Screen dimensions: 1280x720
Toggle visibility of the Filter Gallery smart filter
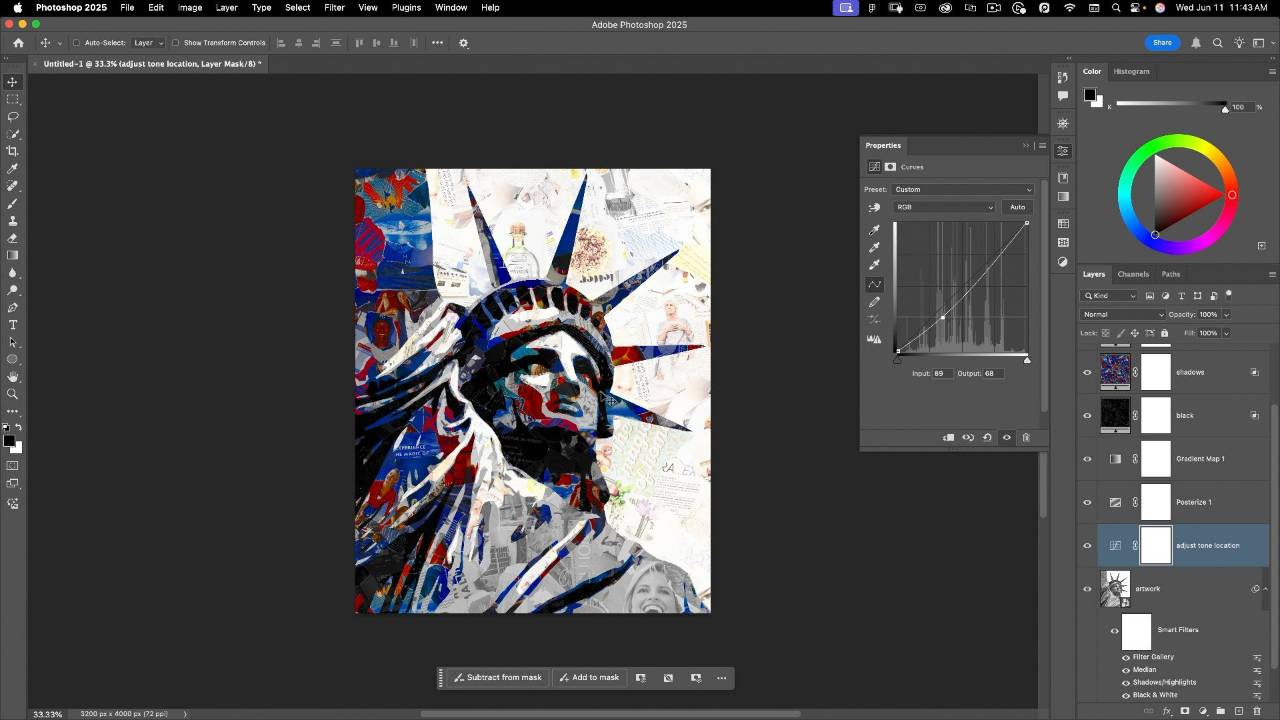(x=1125, y=657)
